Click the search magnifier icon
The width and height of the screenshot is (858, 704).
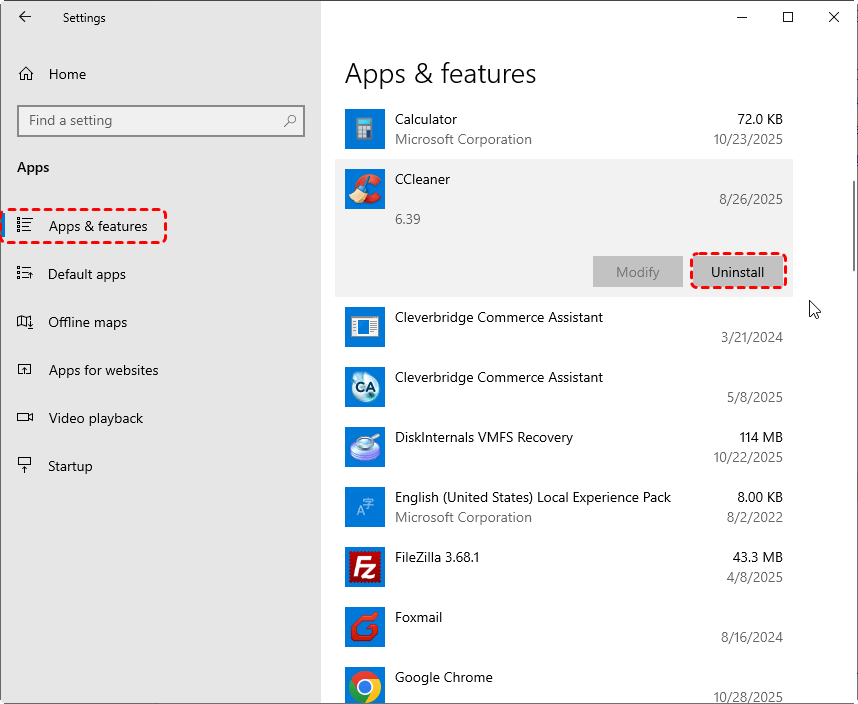pos(290,121)
